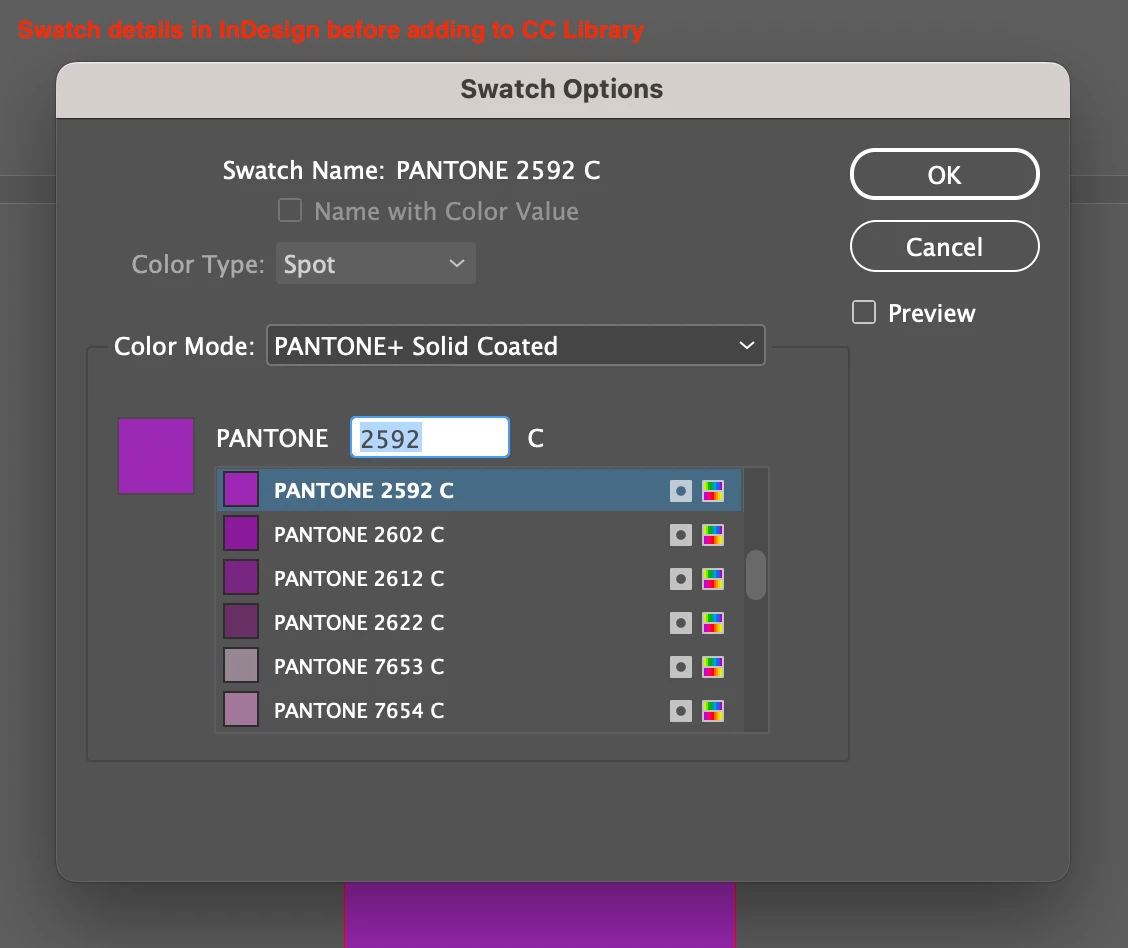Select PANTONE 2592 C swatch chip
1128x948 pixels.
(x=241, y=490)
